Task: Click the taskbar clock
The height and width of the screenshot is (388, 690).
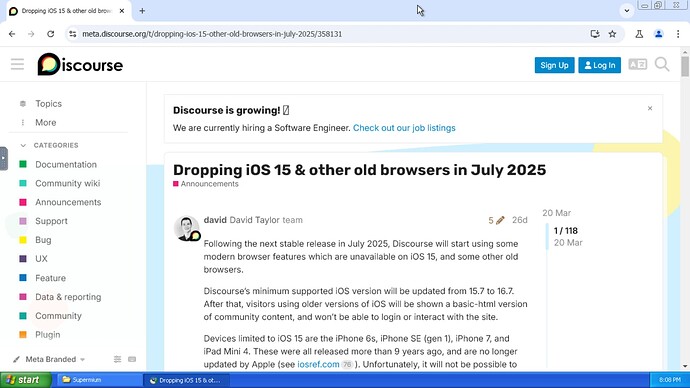Action: [670, 380]
